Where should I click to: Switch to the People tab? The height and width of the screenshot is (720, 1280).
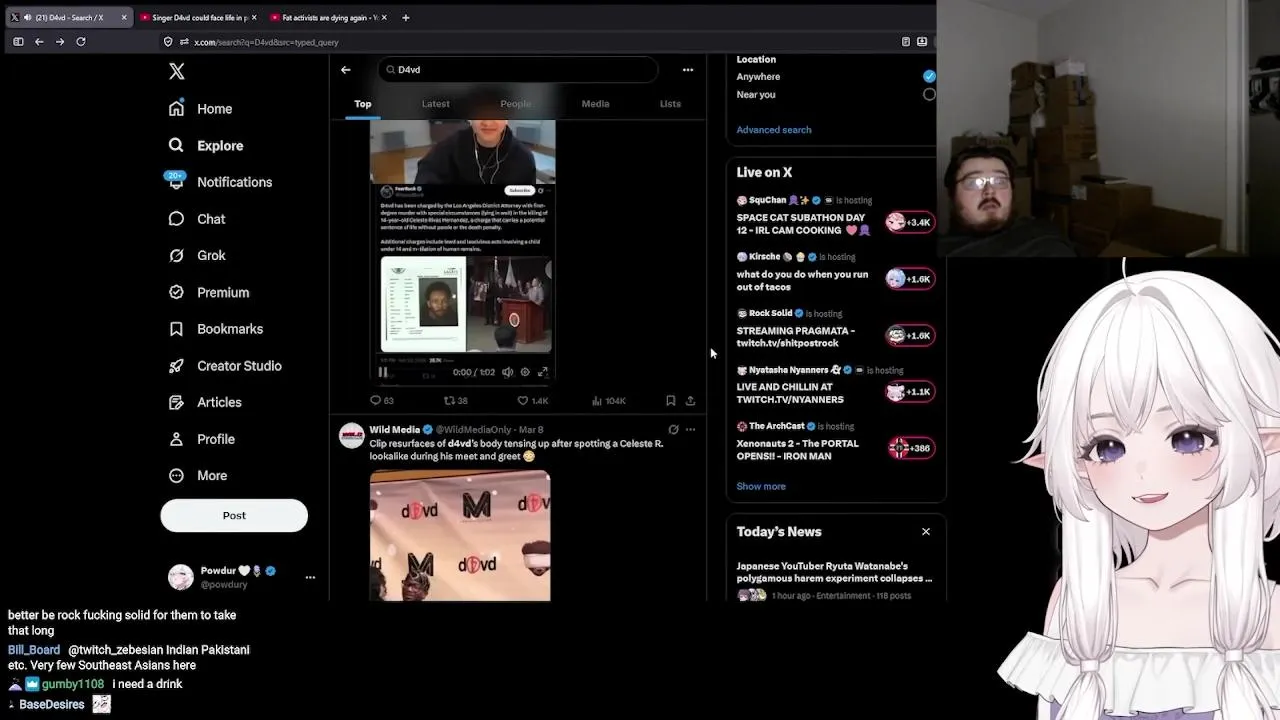(516, 104)
